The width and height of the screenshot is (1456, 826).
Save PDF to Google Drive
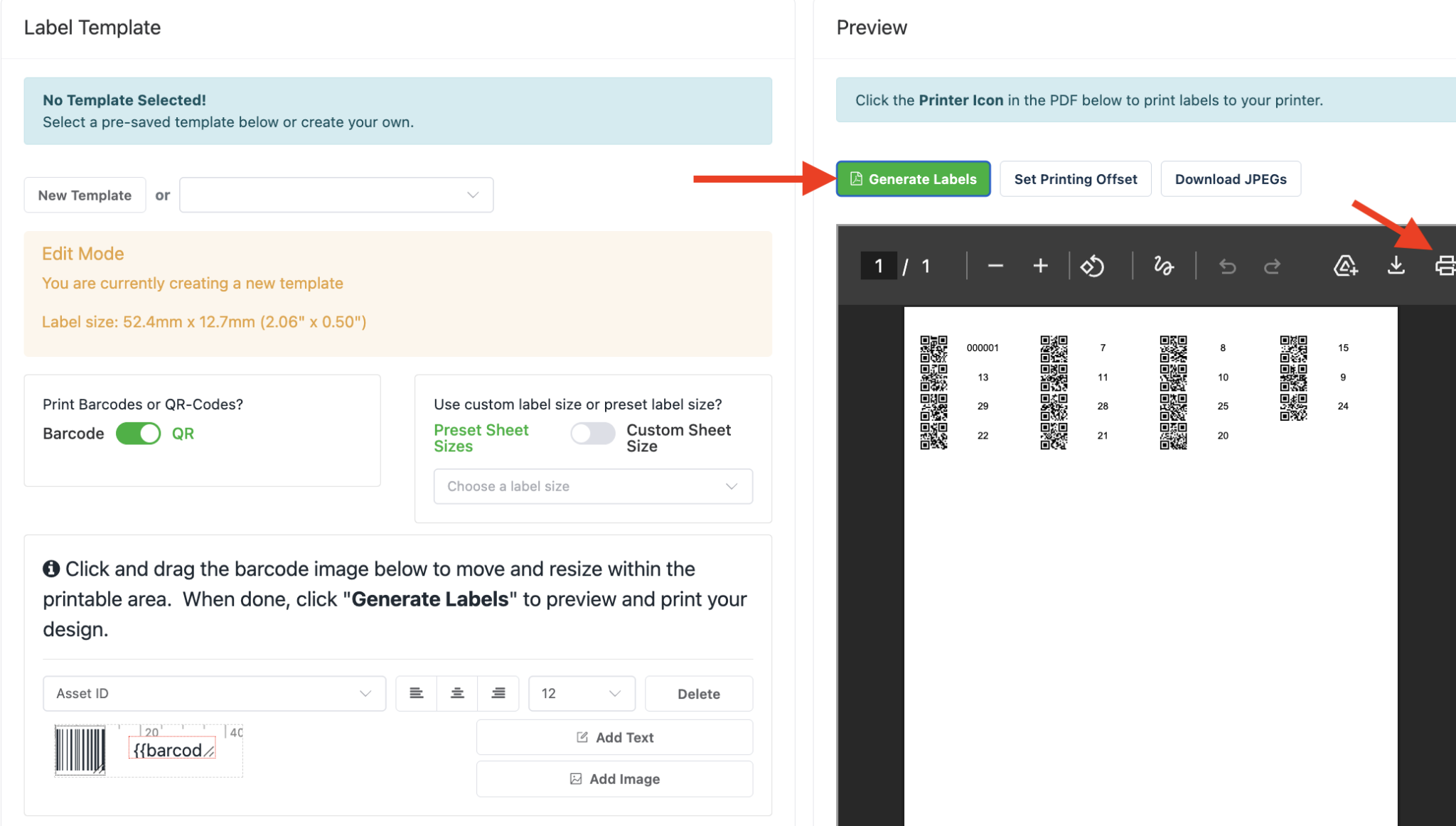(x=1345, y=266)
